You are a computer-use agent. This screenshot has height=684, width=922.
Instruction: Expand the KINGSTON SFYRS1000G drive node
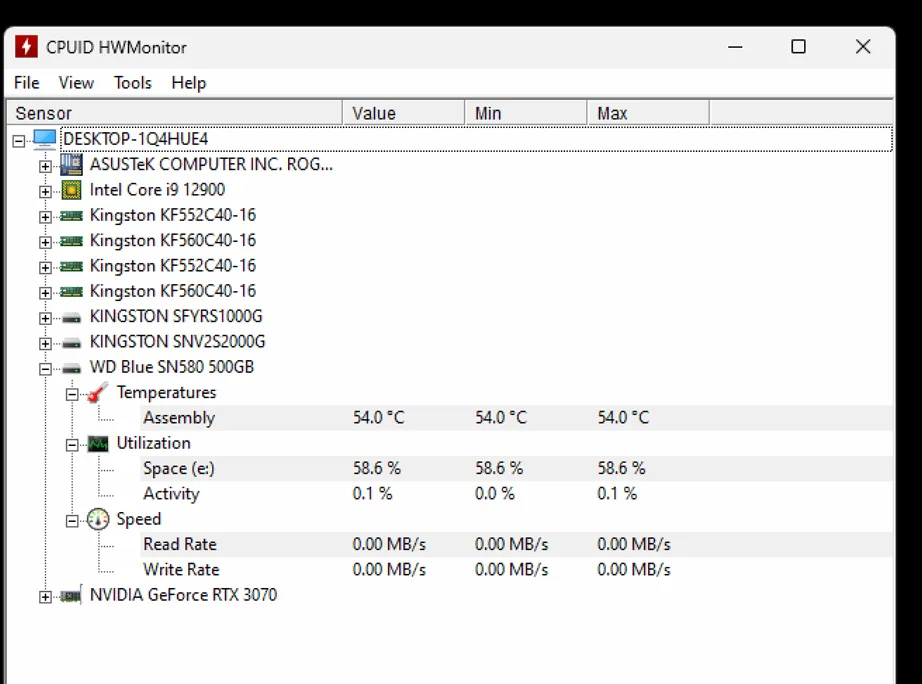pyautogui.click(x=45, y=318)
